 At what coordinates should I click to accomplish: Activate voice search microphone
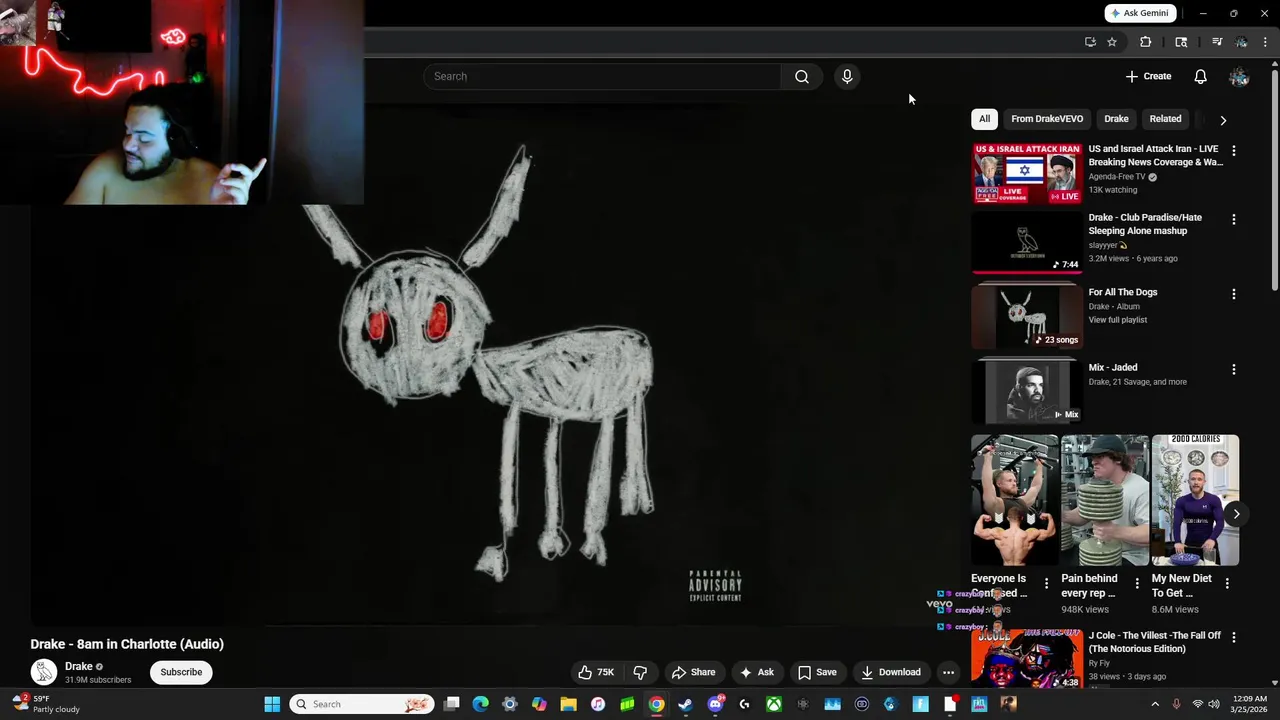click(x=847, y=76)
